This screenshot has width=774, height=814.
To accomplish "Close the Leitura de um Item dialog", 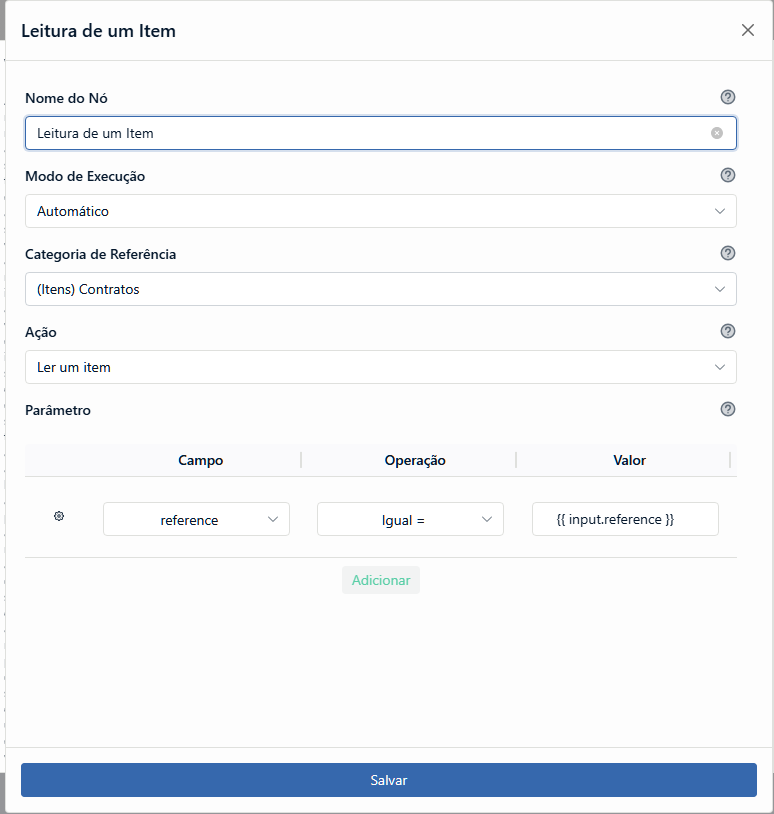I will click(748, 30).
